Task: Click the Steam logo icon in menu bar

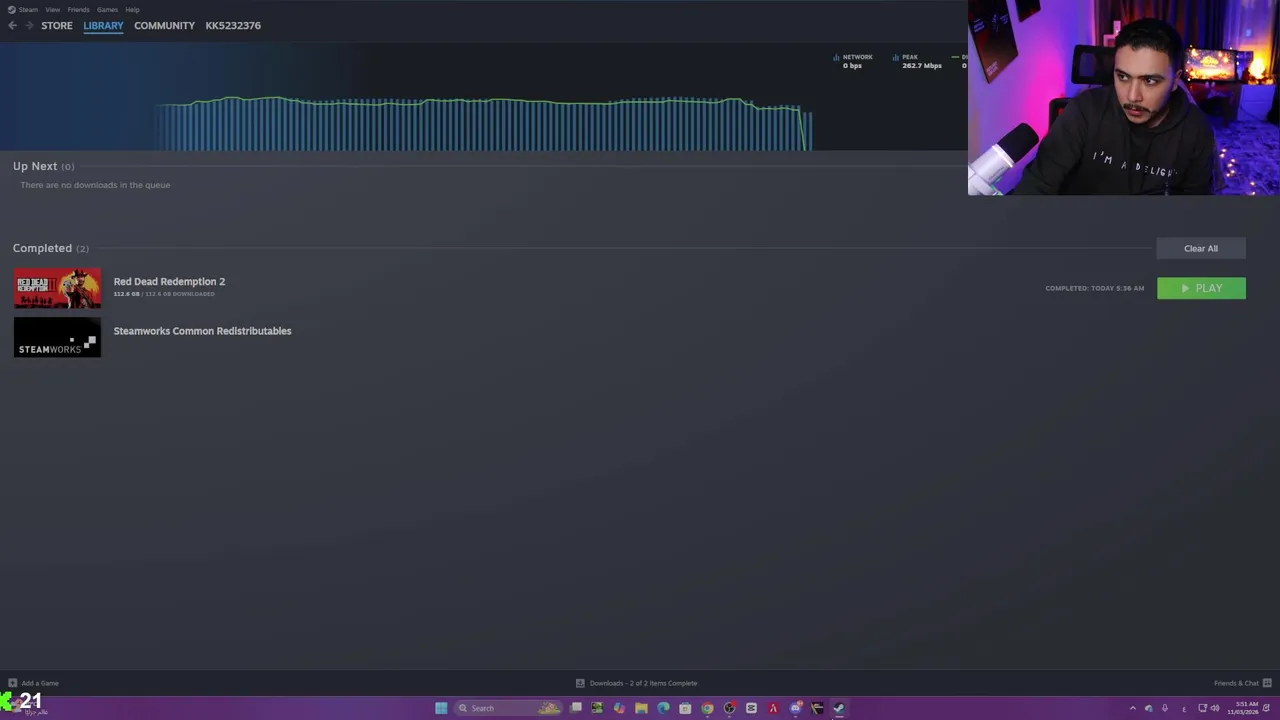Action: tap(11, 9)
